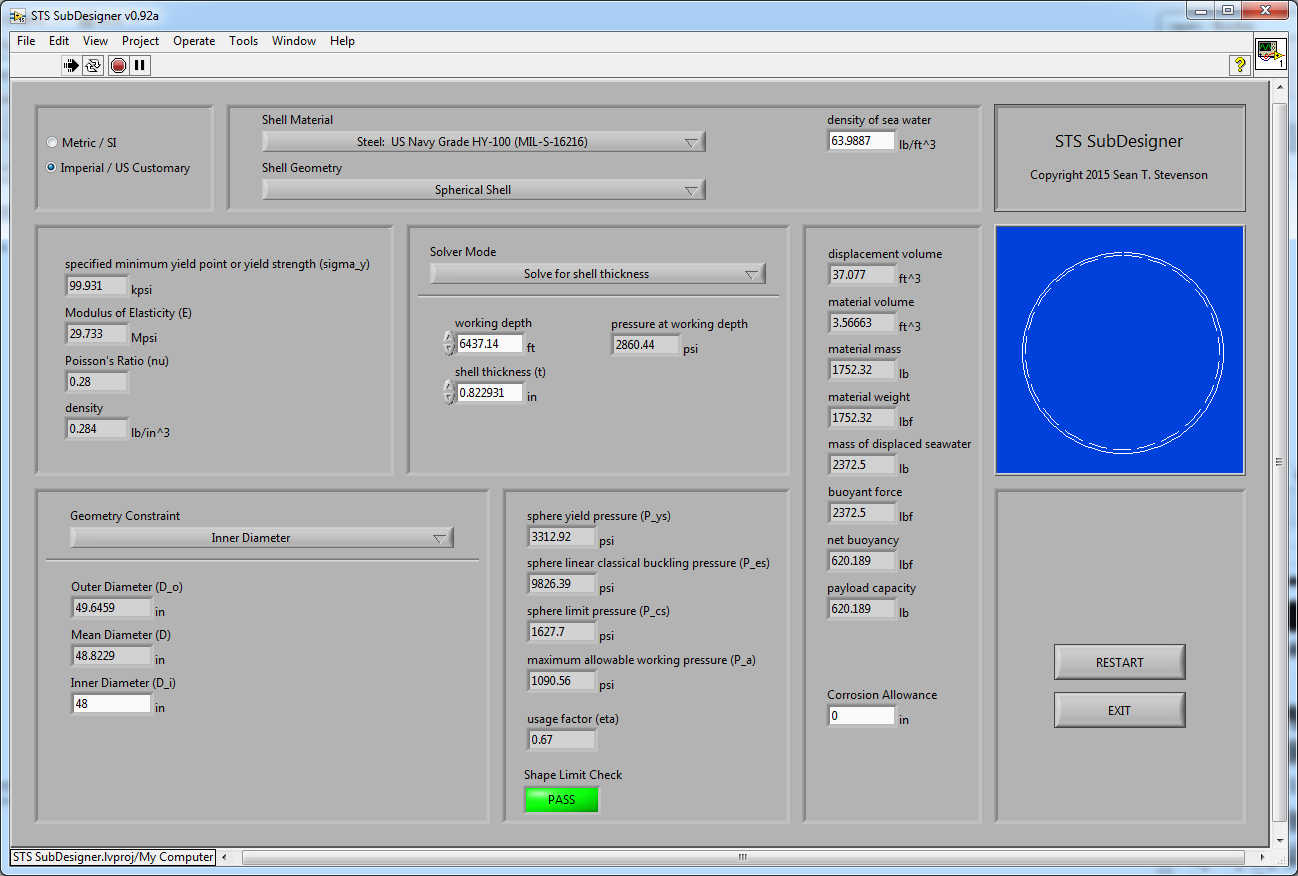Screen dimensions: 1298x876
Task: Click the horizontal scrollbar at the bottom
Action: tap(742, 857)
